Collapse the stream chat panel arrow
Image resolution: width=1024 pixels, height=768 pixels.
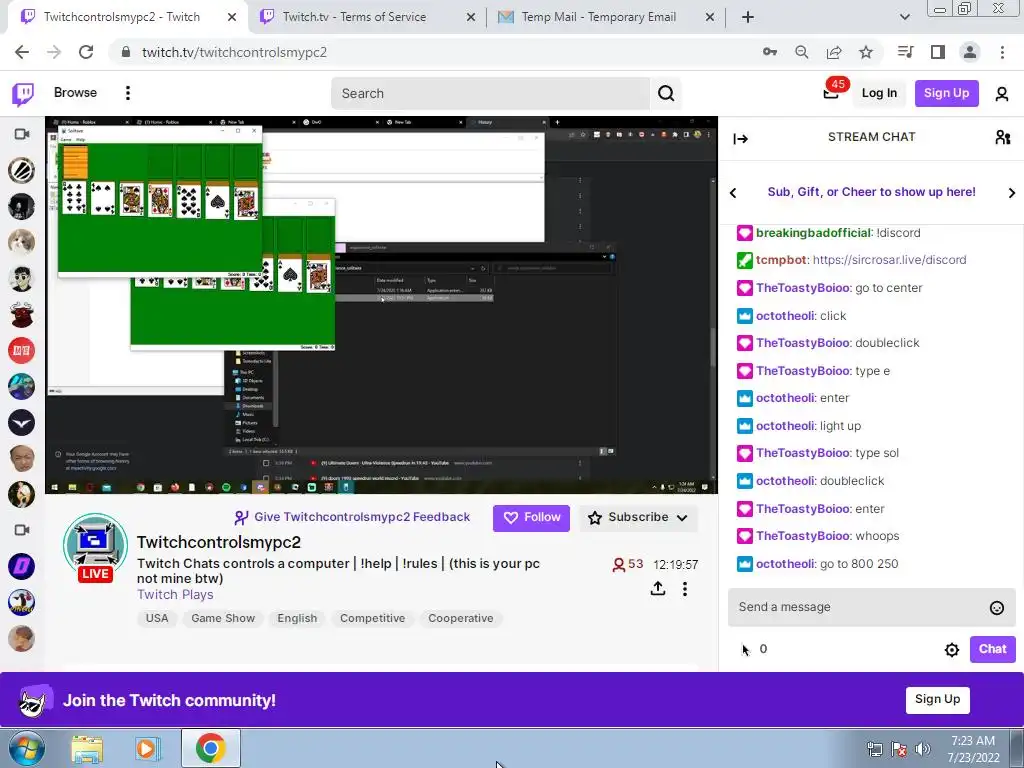tap(741, 138)
